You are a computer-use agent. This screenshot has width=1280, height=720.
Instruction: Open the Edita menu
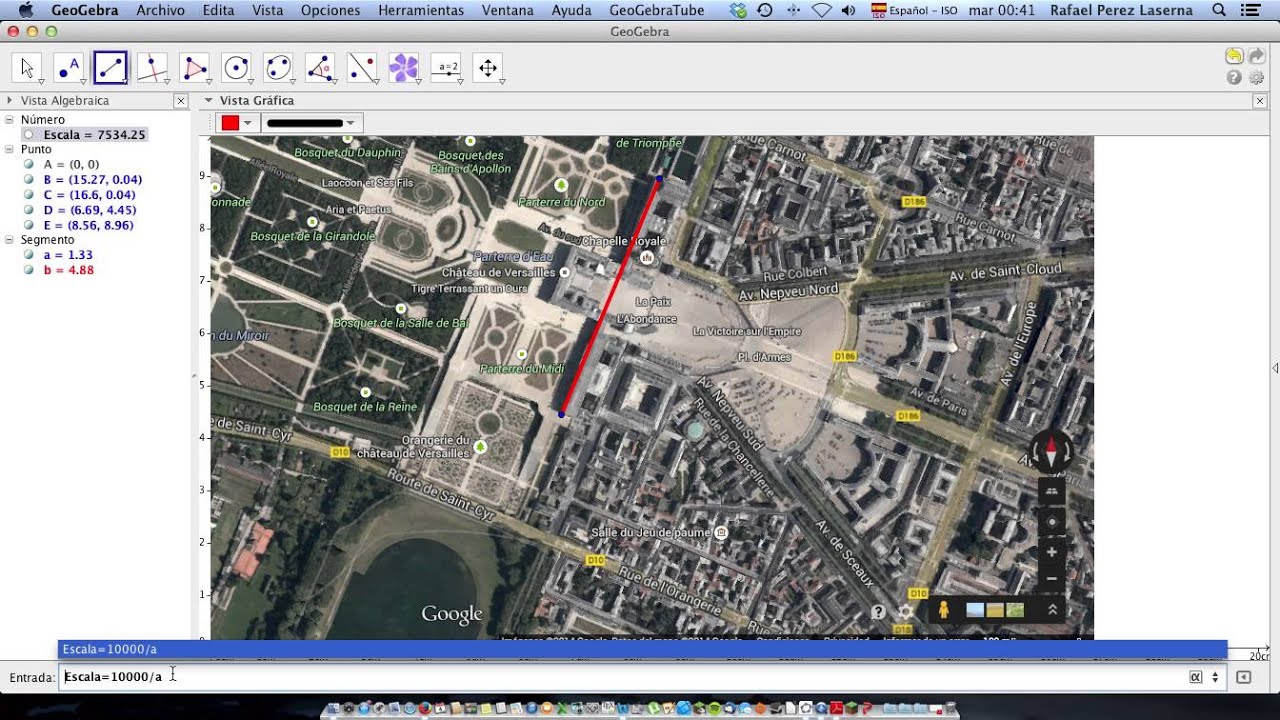click(x=218, y=10)
